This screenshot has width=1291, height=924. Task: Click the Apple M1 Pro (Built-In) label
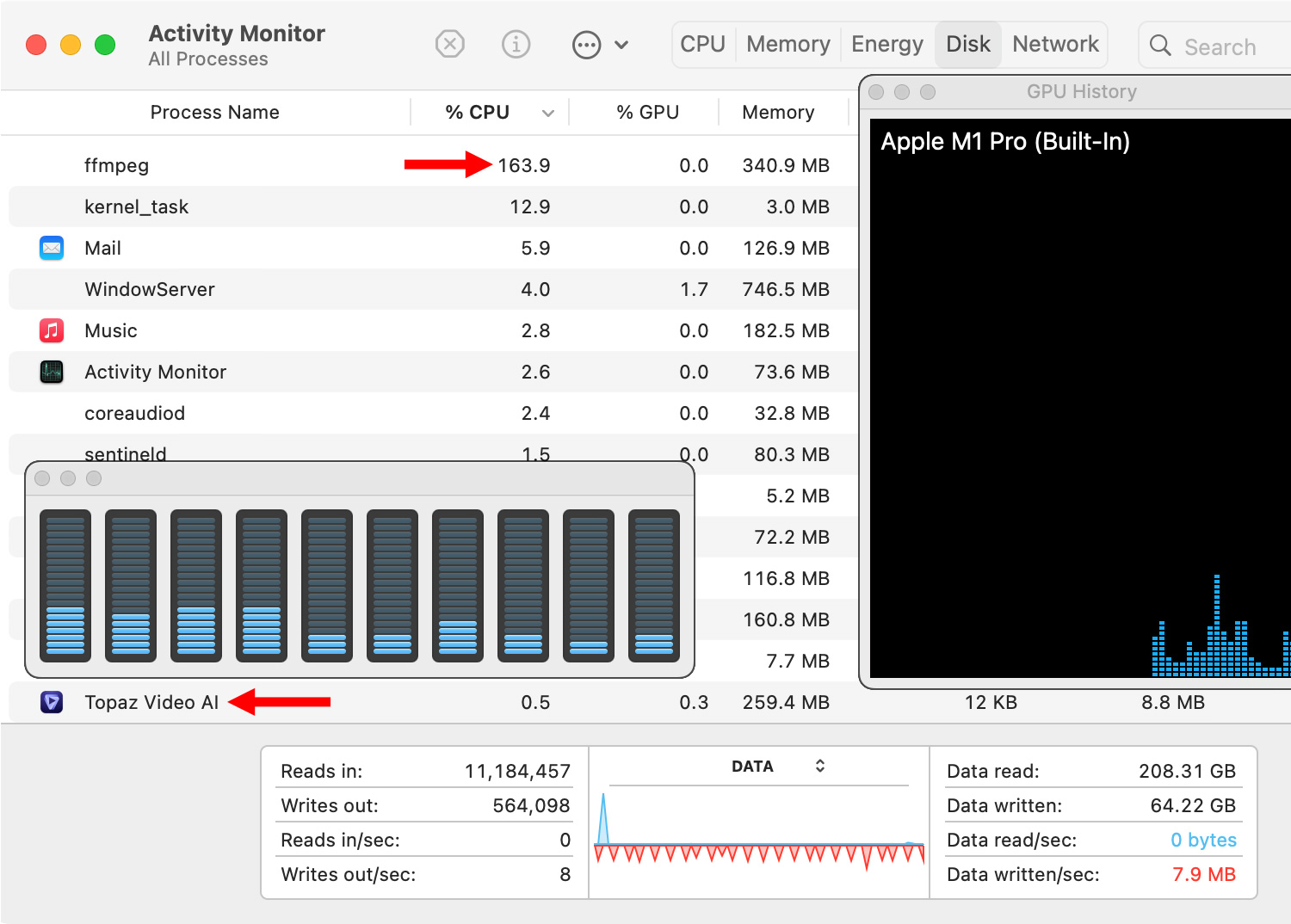point(1005,141)
